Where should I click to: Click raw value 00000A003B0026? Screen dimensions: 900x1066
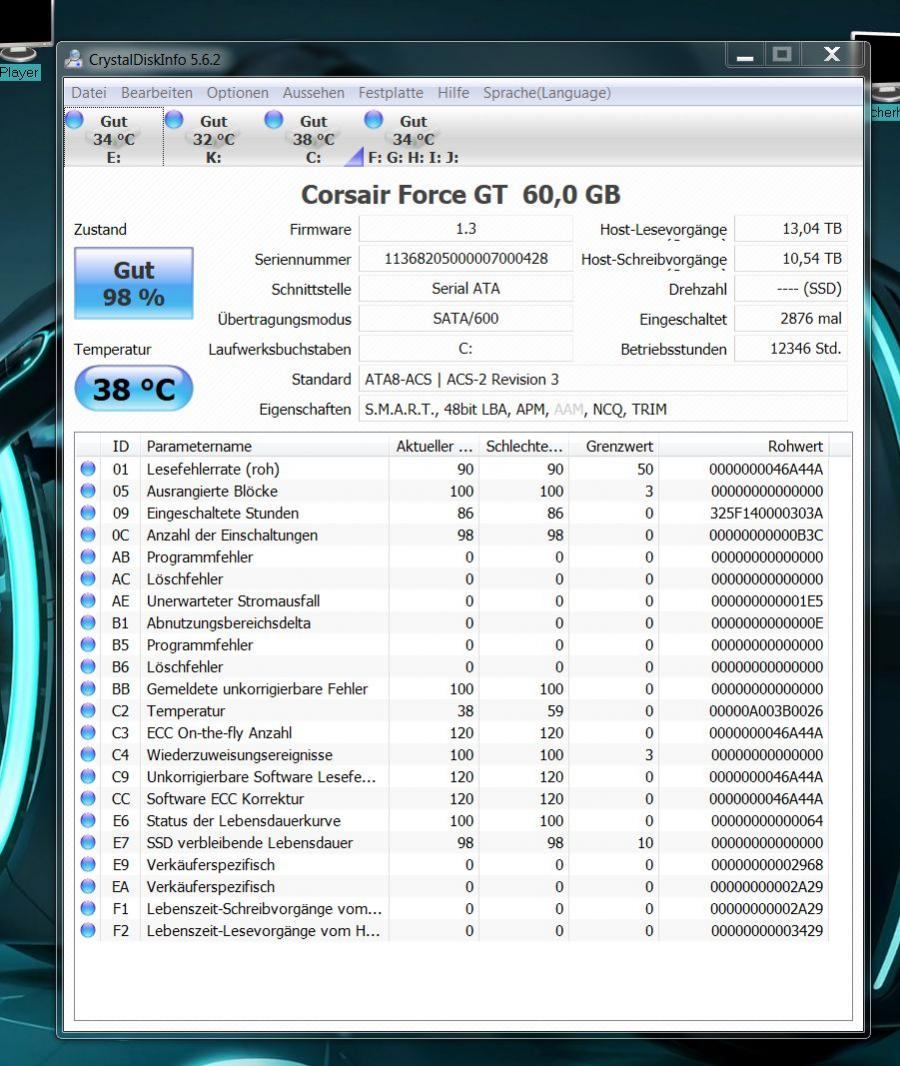click(766, 710)
